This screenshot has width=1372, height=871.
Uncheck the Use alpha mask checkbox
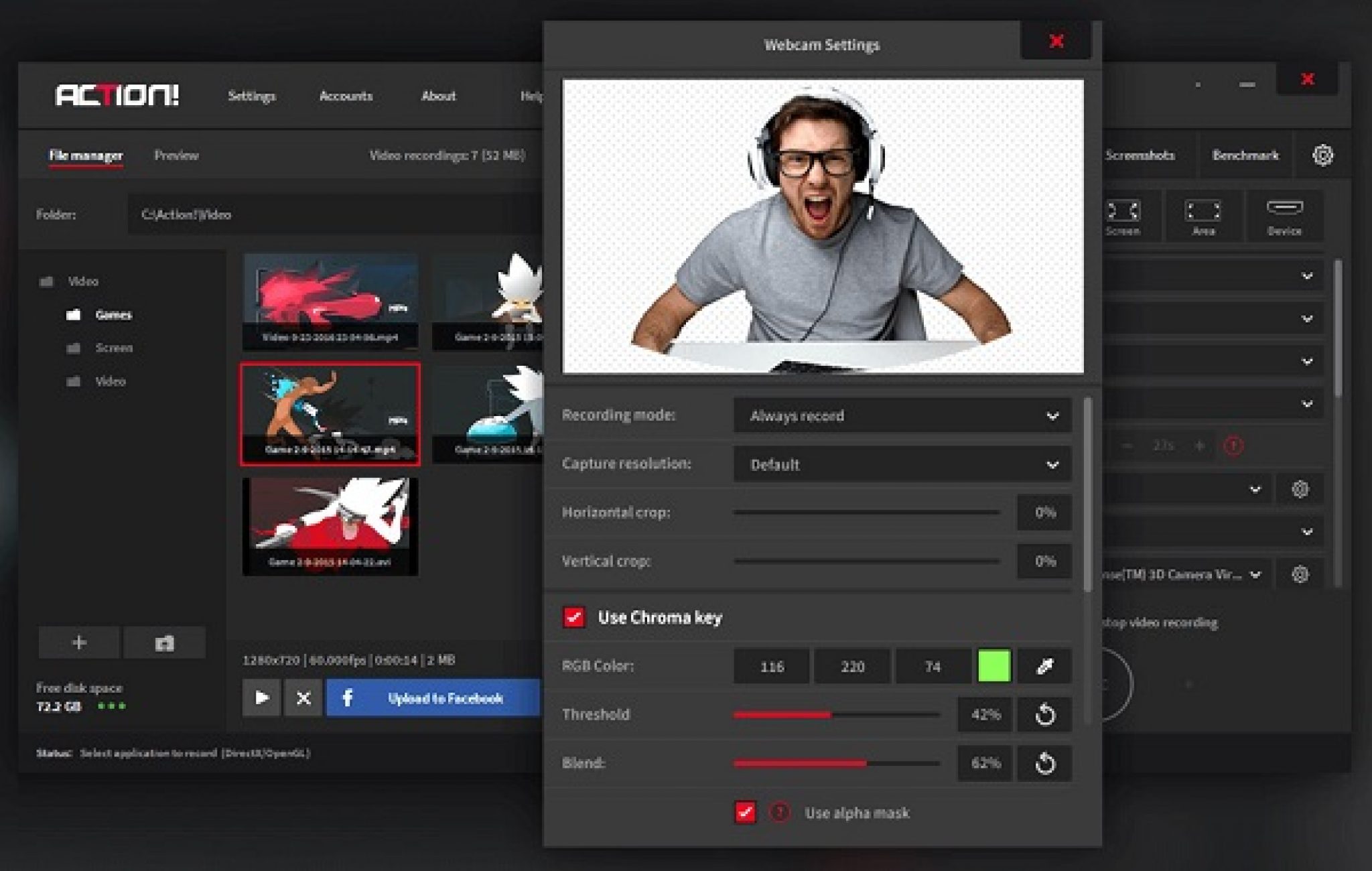[x=745, y=813]
